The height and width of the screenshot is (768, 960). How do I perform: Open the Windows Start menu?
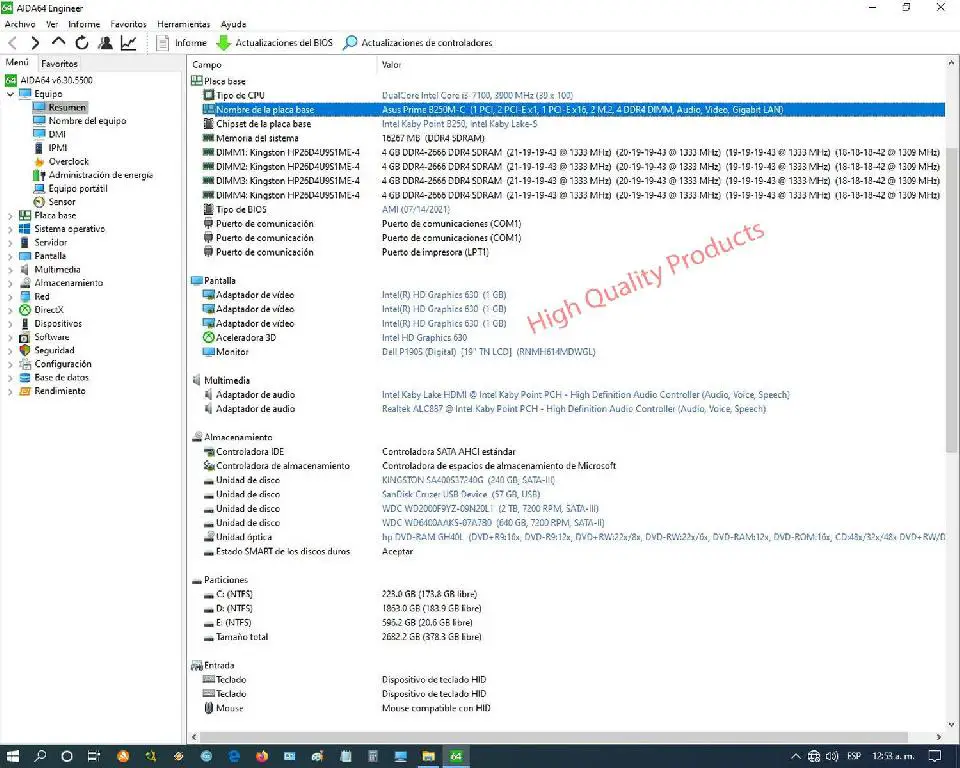[x=12, y=756]
